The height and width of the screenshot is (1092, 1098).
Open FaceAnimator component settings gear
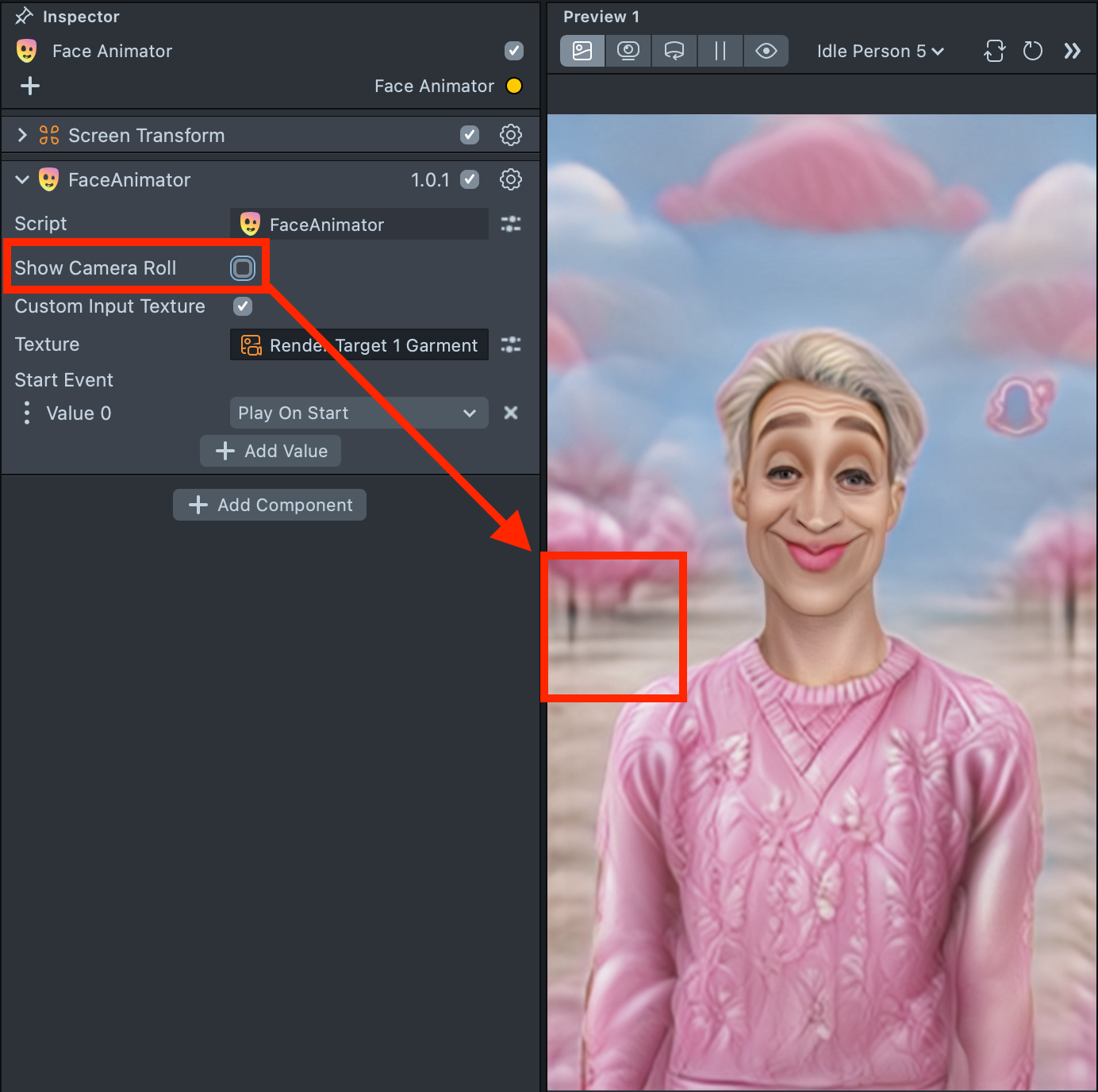pyautogui.click(x=510, y=179)
